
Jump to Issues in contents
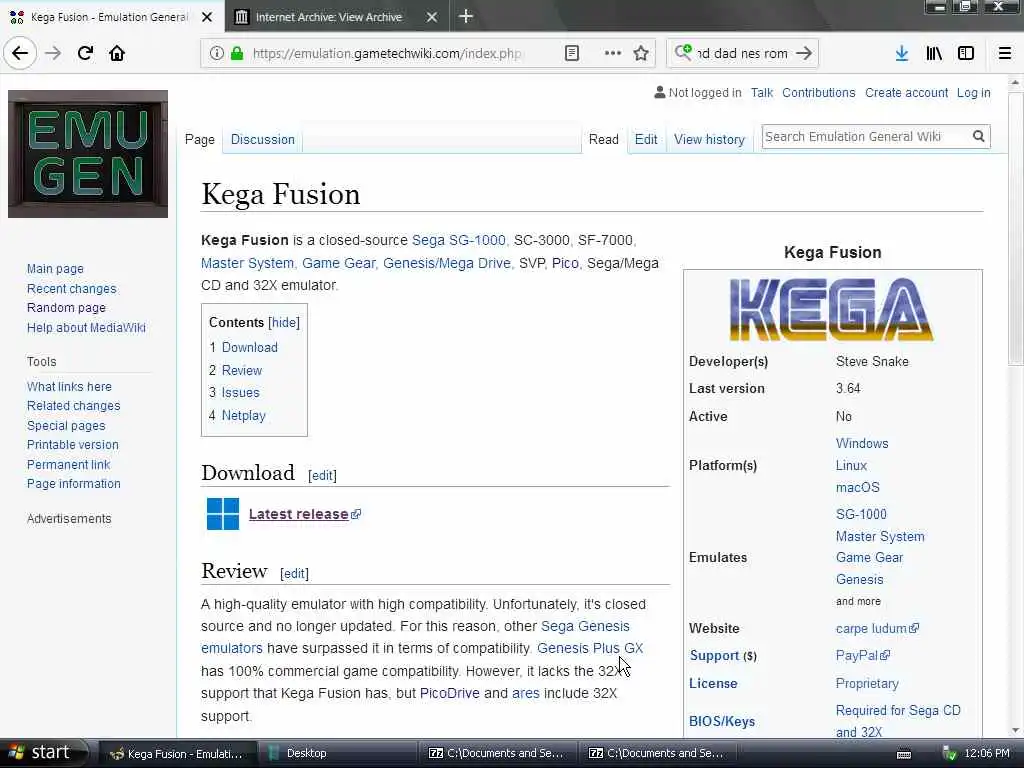coord(240,392)
